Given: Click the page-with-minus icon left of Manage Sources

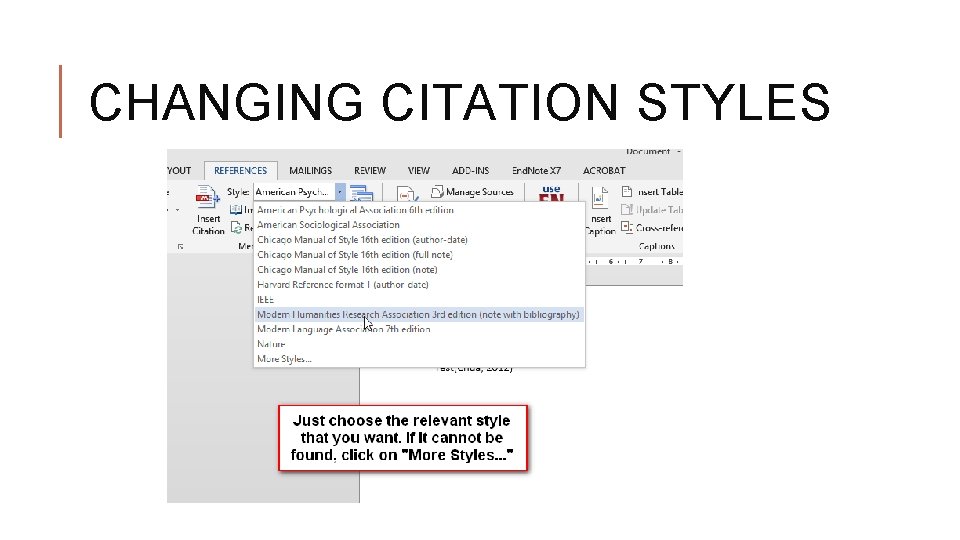Looking at the screenshot, I should [x=407, y=195].
